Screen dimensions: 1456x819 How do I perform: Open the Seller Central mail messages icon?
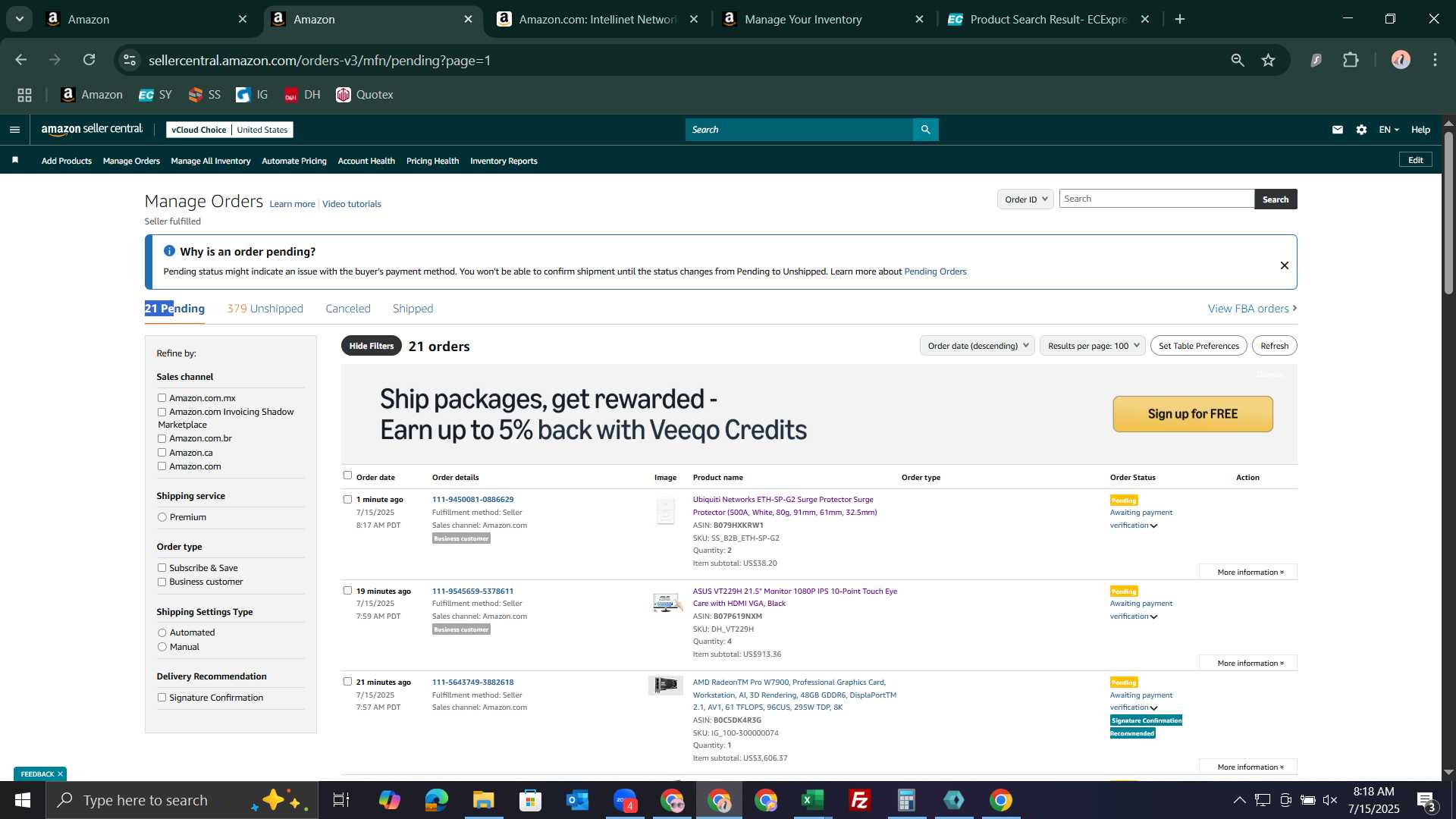(1338, 130)
